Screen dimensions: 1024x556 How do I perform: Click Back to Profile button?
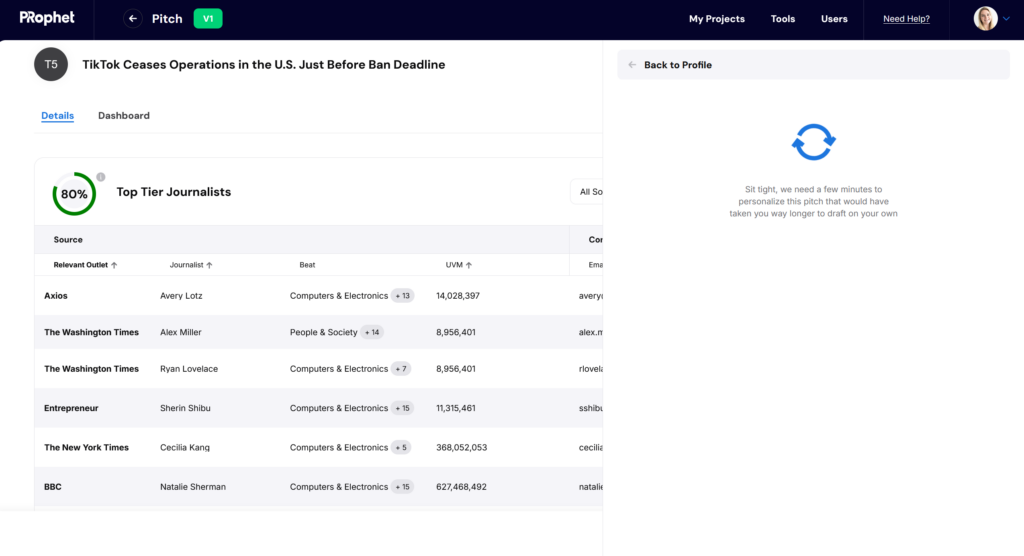[813, 65]
